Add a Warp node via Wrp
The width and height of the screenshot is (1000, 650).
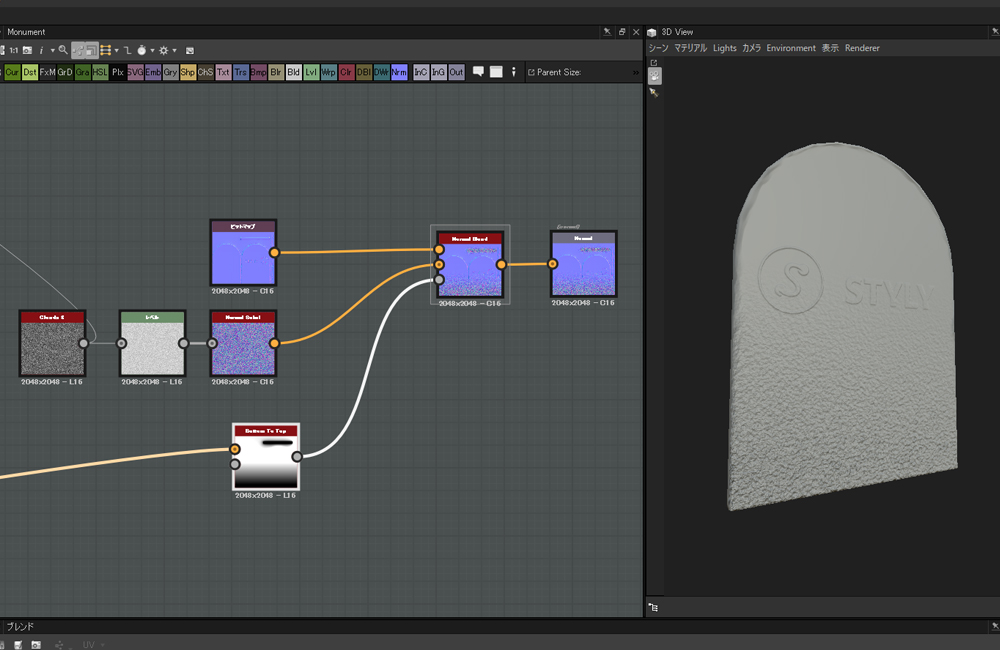click(x=328, y=72)
